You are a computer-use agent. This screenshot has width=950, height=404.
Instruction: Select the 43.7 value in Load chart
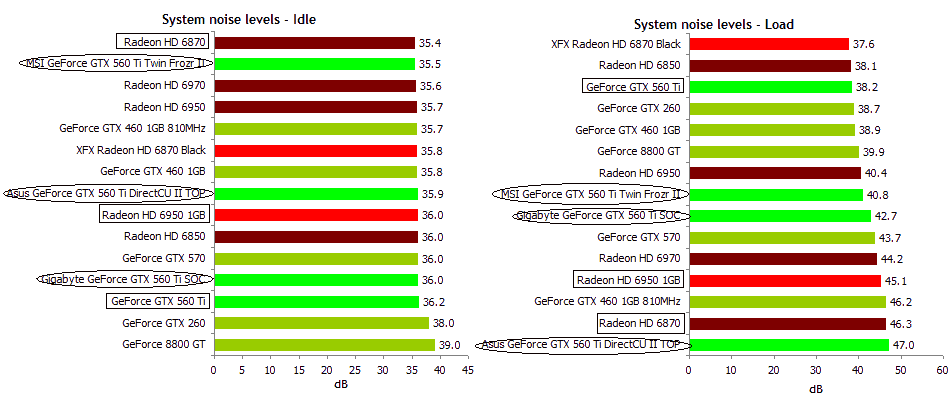pos(889,238)
